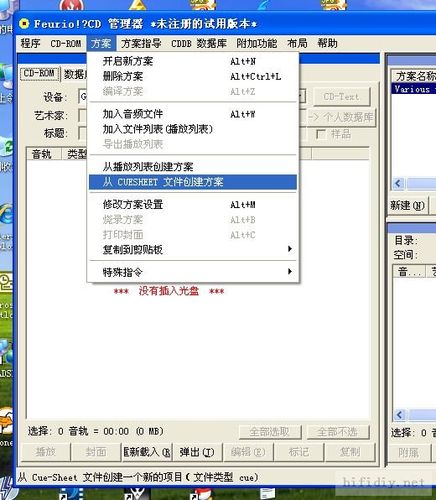Switch to the CD-ROM tab
The width and height of the screenshot is (436, 500).
pos(39,73)
